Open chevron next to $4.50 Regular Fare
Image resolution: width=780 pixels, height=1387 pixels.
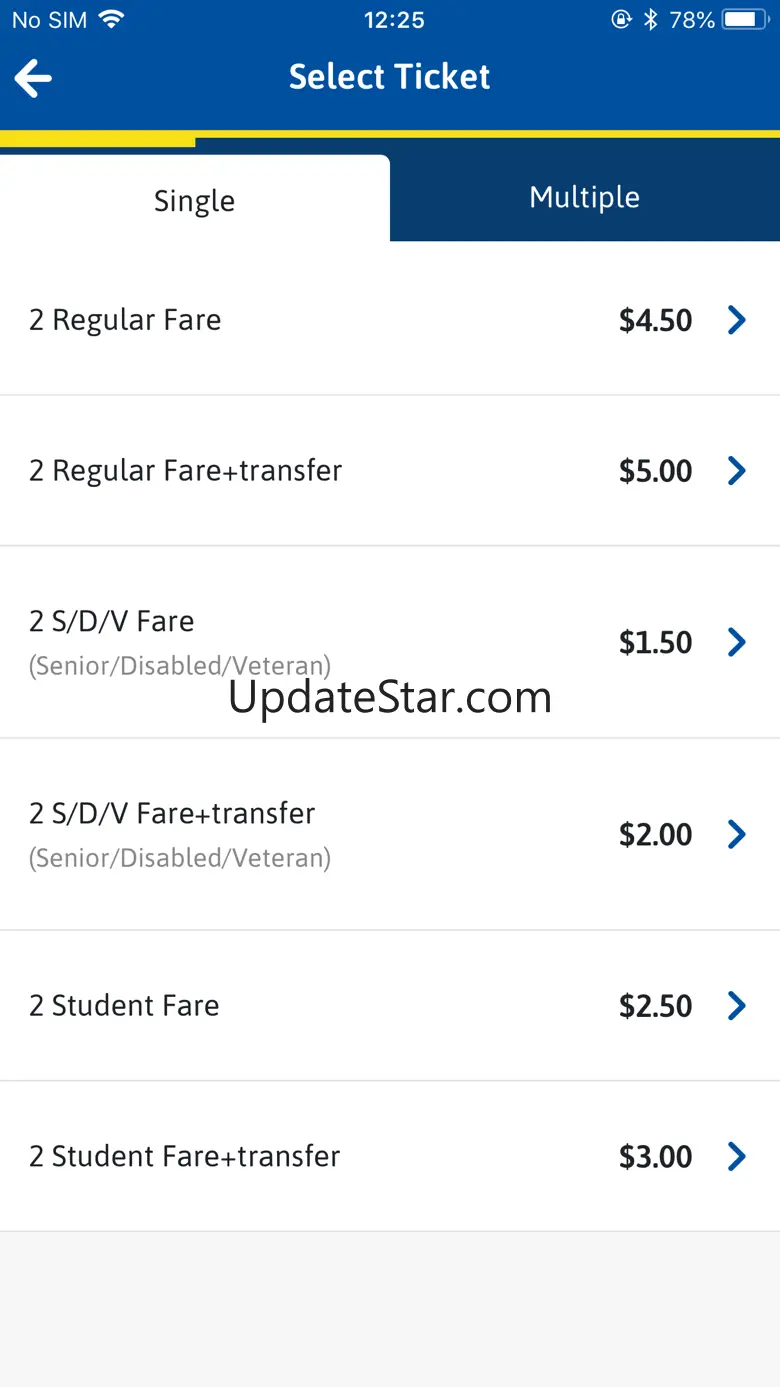[x=737, y=320]
